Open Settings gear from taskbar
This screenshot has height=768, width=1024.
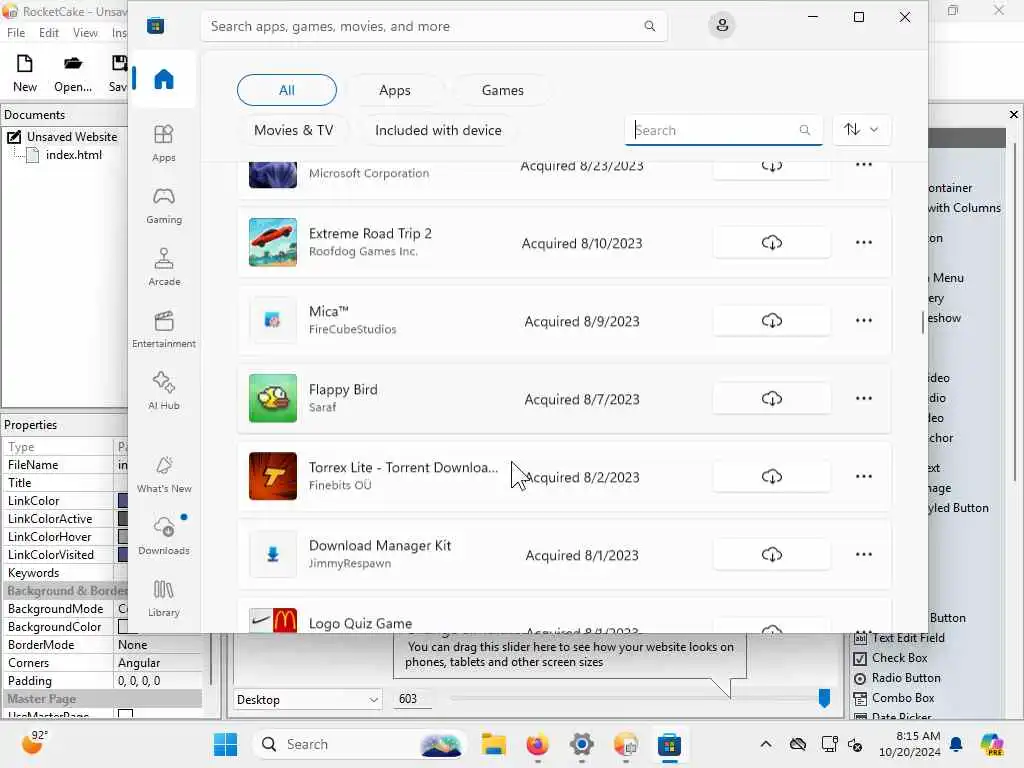coord(581,744)
